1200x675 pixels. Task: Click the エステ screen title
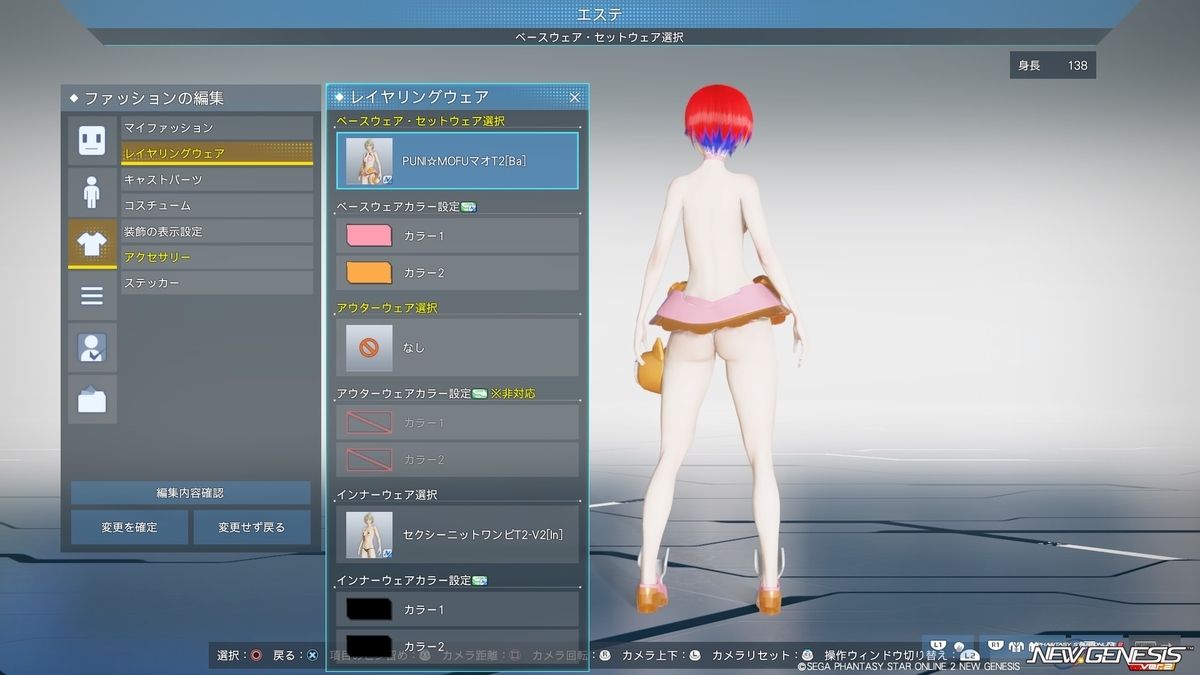tap(600, 14)
